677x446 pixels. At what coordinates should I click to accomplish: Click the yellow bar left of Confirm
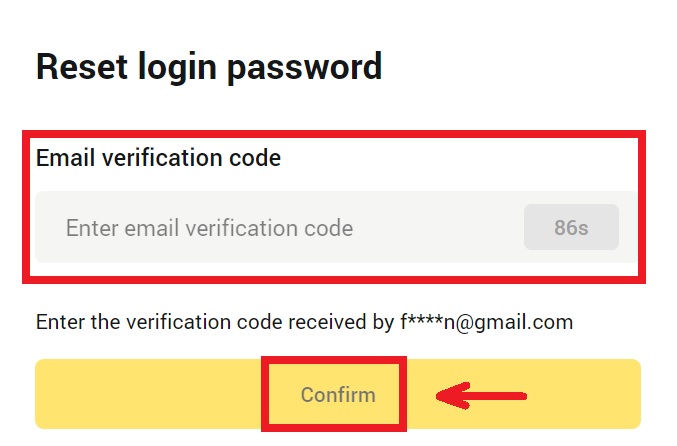(150, 394)
